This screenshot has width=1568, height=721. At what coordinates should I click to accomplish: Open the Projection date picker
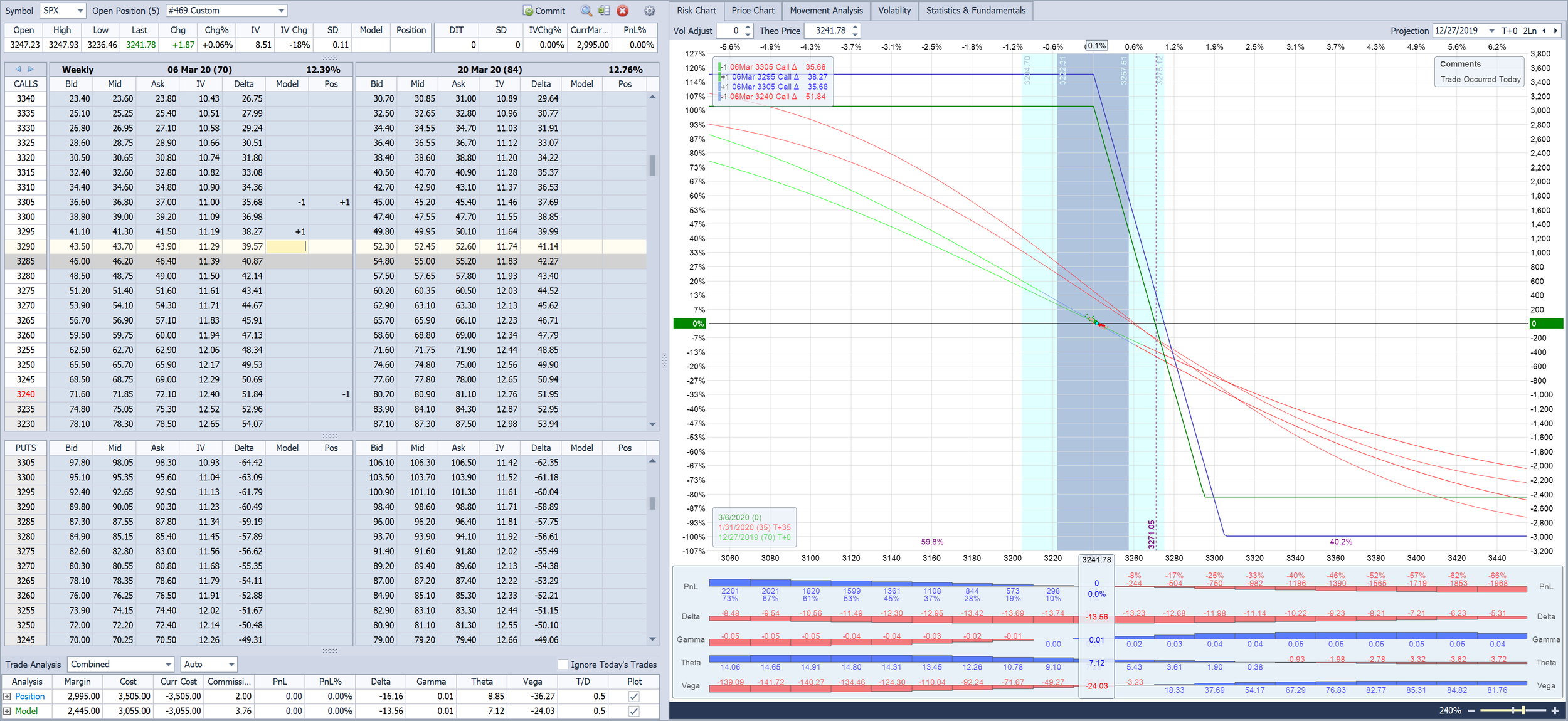pos(1491,30)
